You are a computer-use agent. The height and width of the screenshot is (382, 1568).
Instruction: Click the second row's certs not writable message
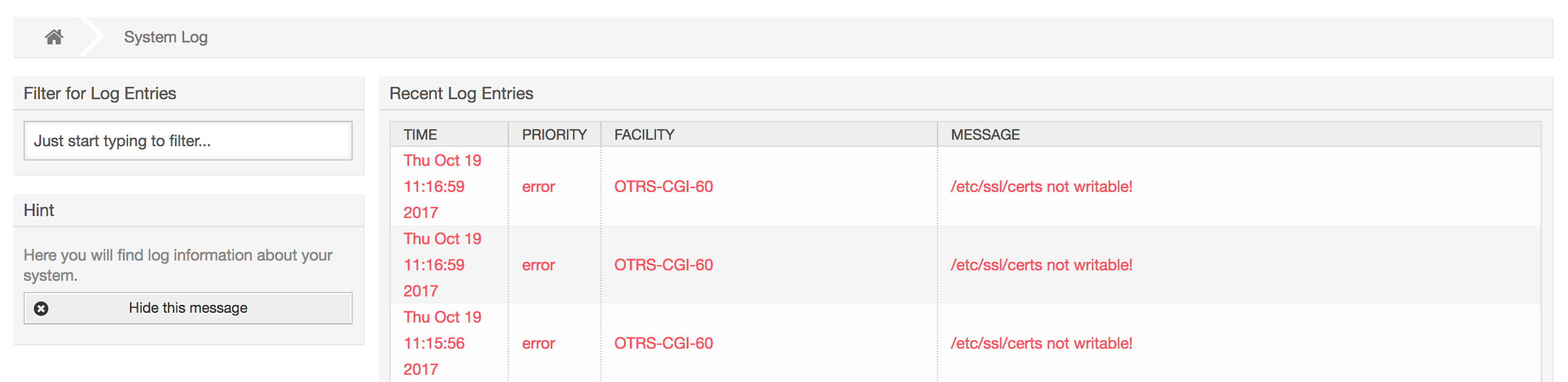pyautogui.click(x=1041, y=265)
